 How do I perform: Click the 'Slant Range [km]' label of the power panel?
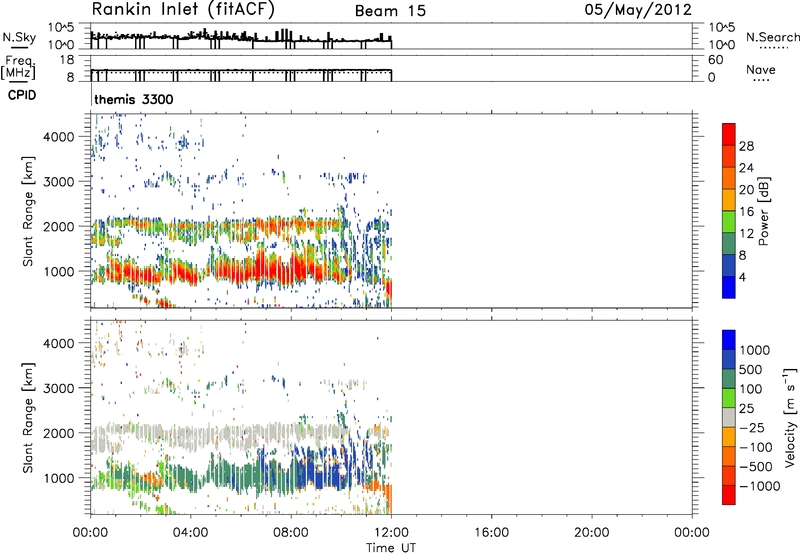(28, 211)
